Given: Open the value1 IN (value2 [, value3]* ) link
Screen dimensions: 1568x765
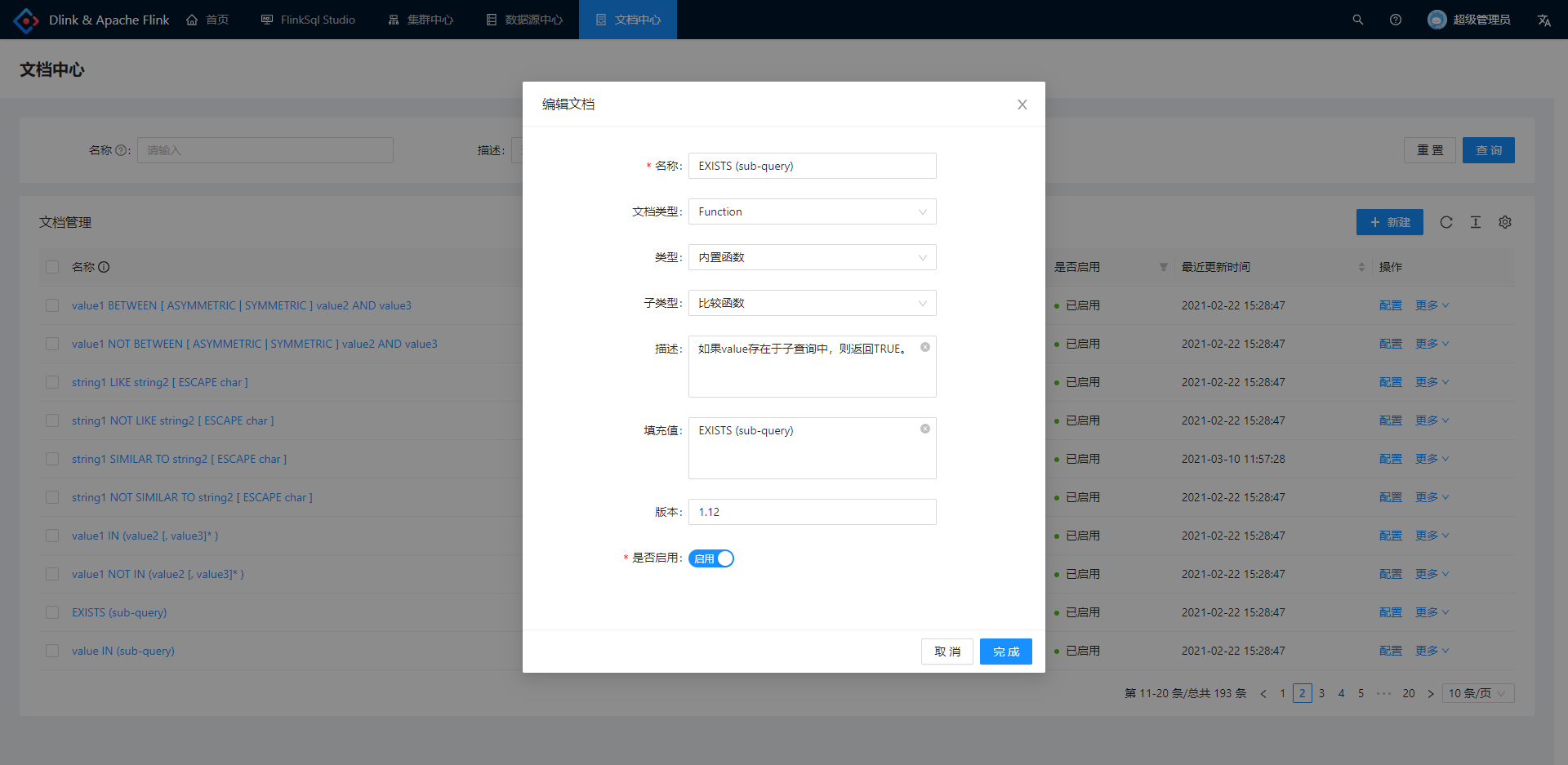Looking at the screenshot, I should coord(145,536).
